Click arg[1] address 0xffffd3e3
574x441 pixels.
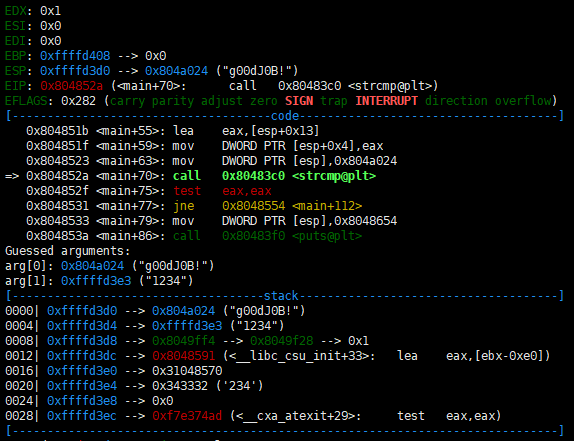96,281
